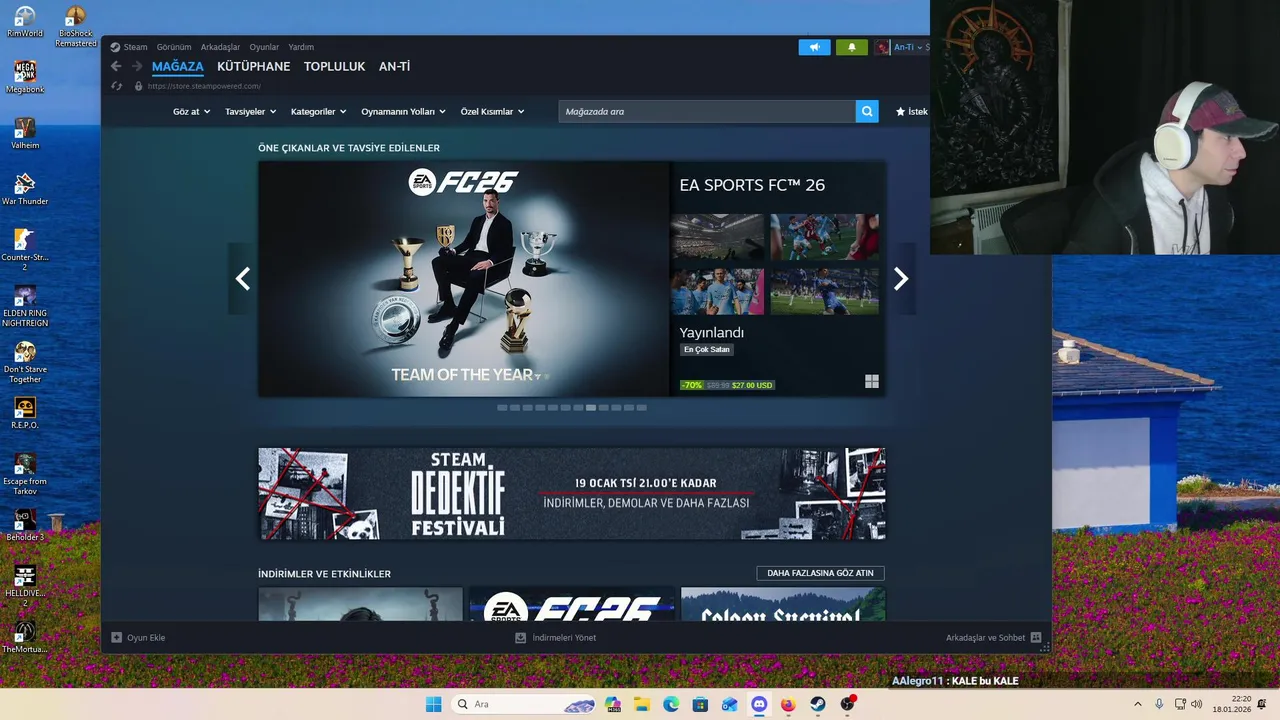The height and width of the screenshot is (720, 1280).
Task: Show next featured game in carousel
Action: (x=901, y=279)
